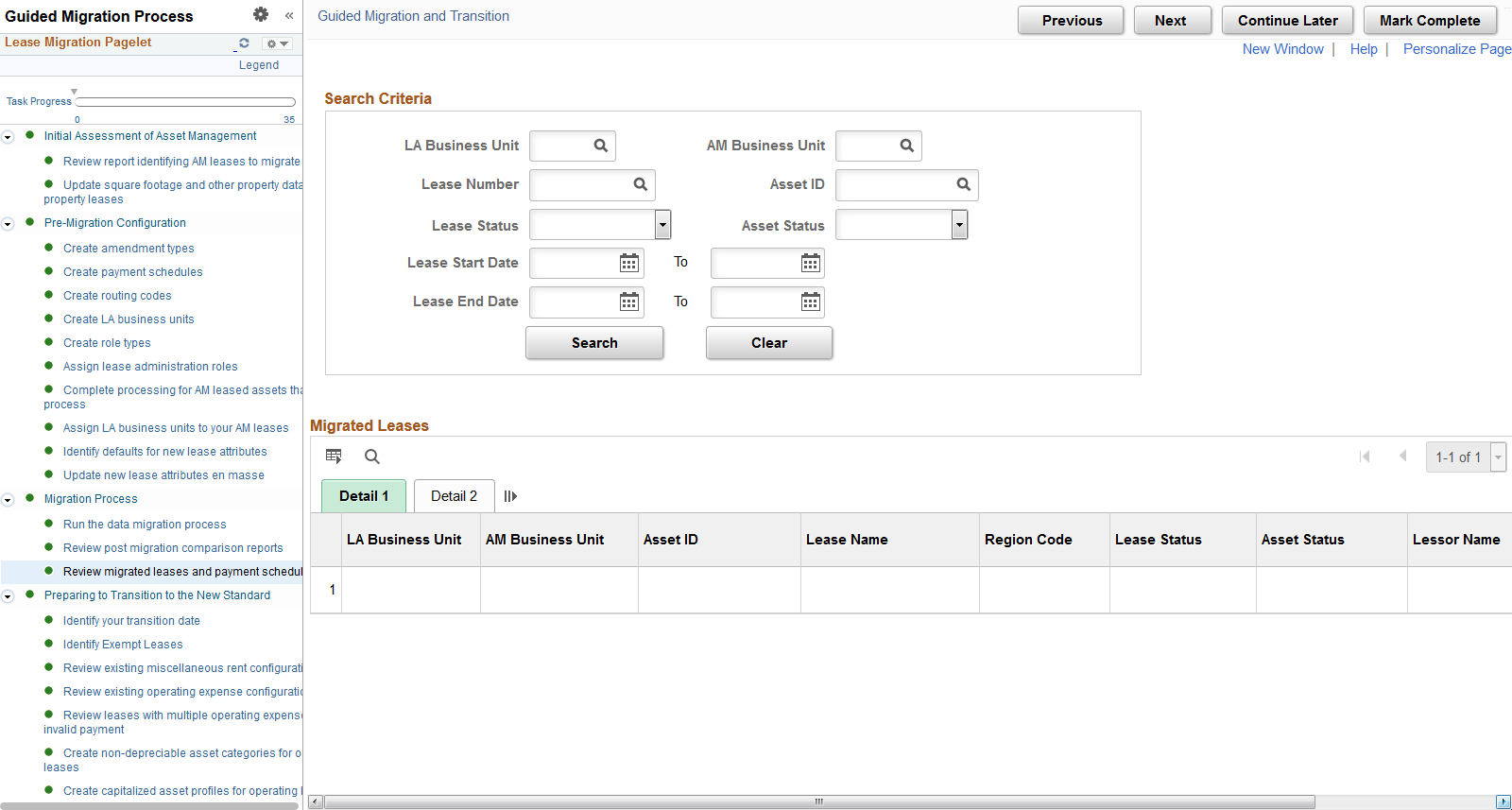Viewport: 1512px width, 810px height.
Task: Open LA Business Unit lookup magnifier
Action: tap(601, 146)
